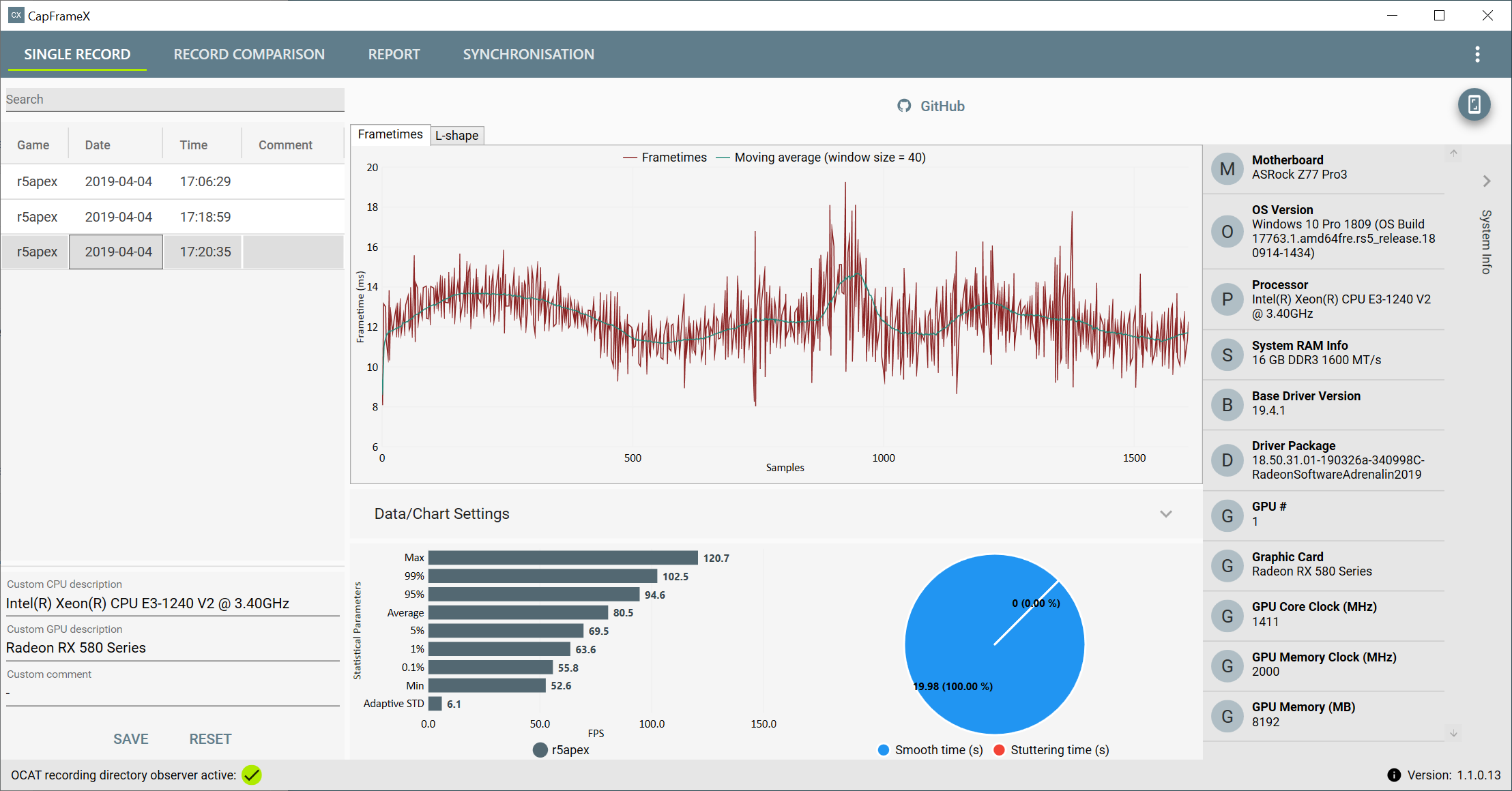Focus the Search records field
Image resolution: width=1512 pixels, height=791 pixels.
tap(175, 100)
